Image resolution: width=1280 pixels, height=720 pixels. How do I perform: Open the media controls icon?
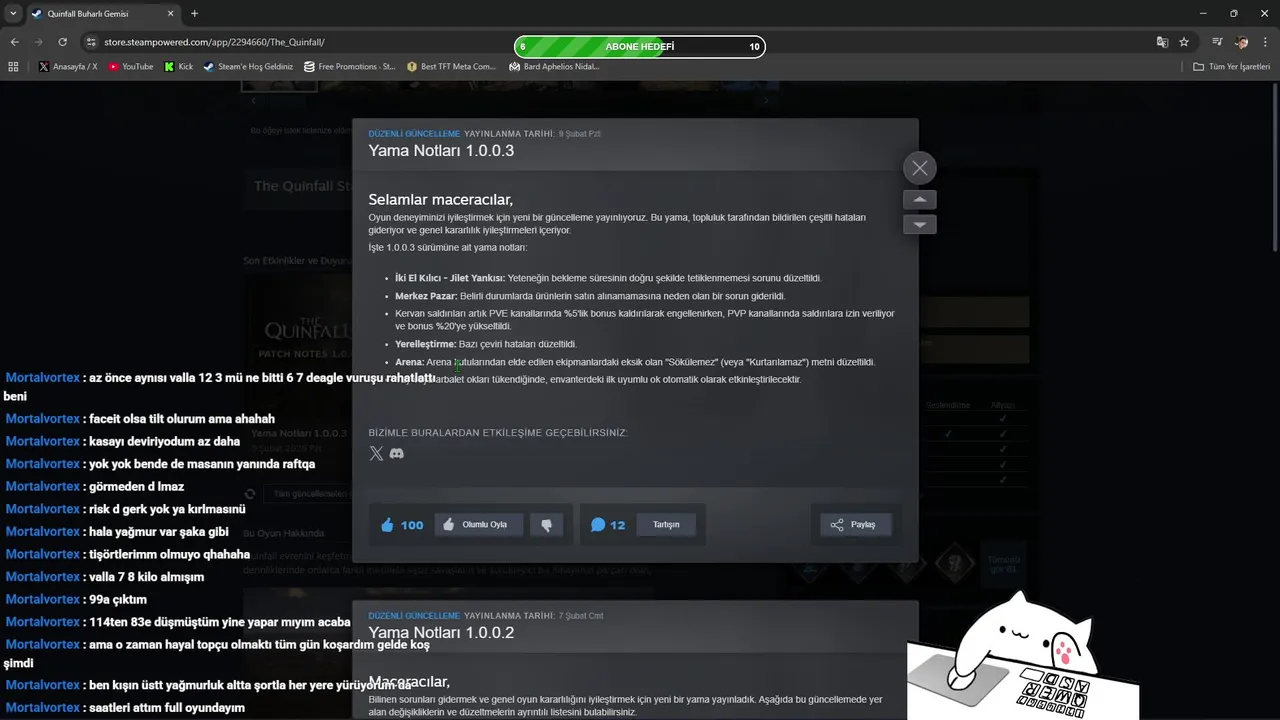click(x=1217, y=42)
